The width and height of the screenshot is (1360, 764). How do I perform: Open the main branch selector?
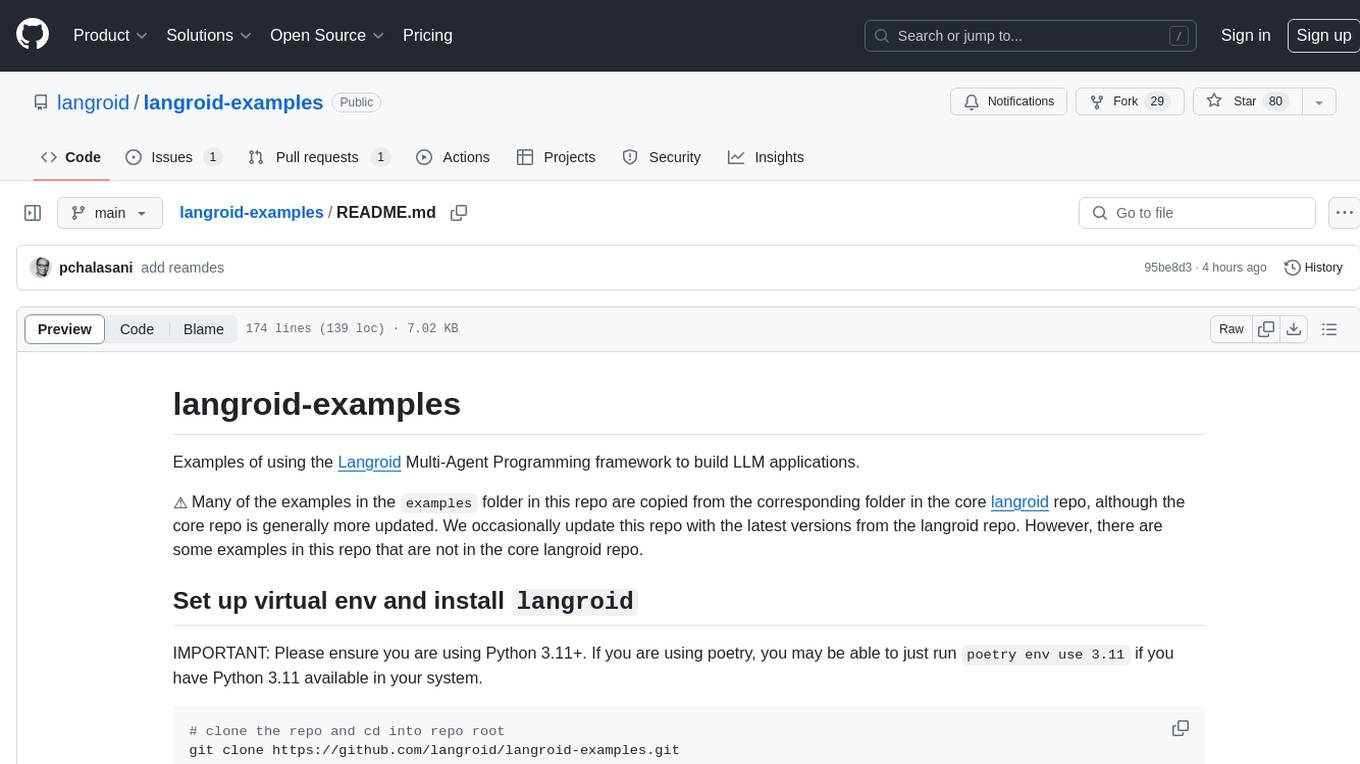click(110, 213)
